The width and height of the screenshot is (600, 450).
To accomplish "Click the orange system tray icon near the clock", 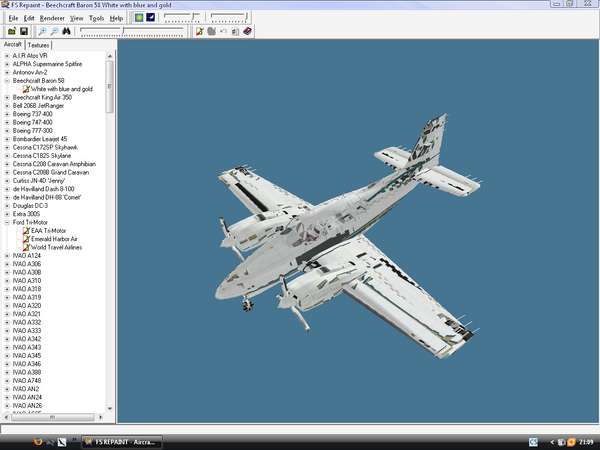I will pos(571,442).
